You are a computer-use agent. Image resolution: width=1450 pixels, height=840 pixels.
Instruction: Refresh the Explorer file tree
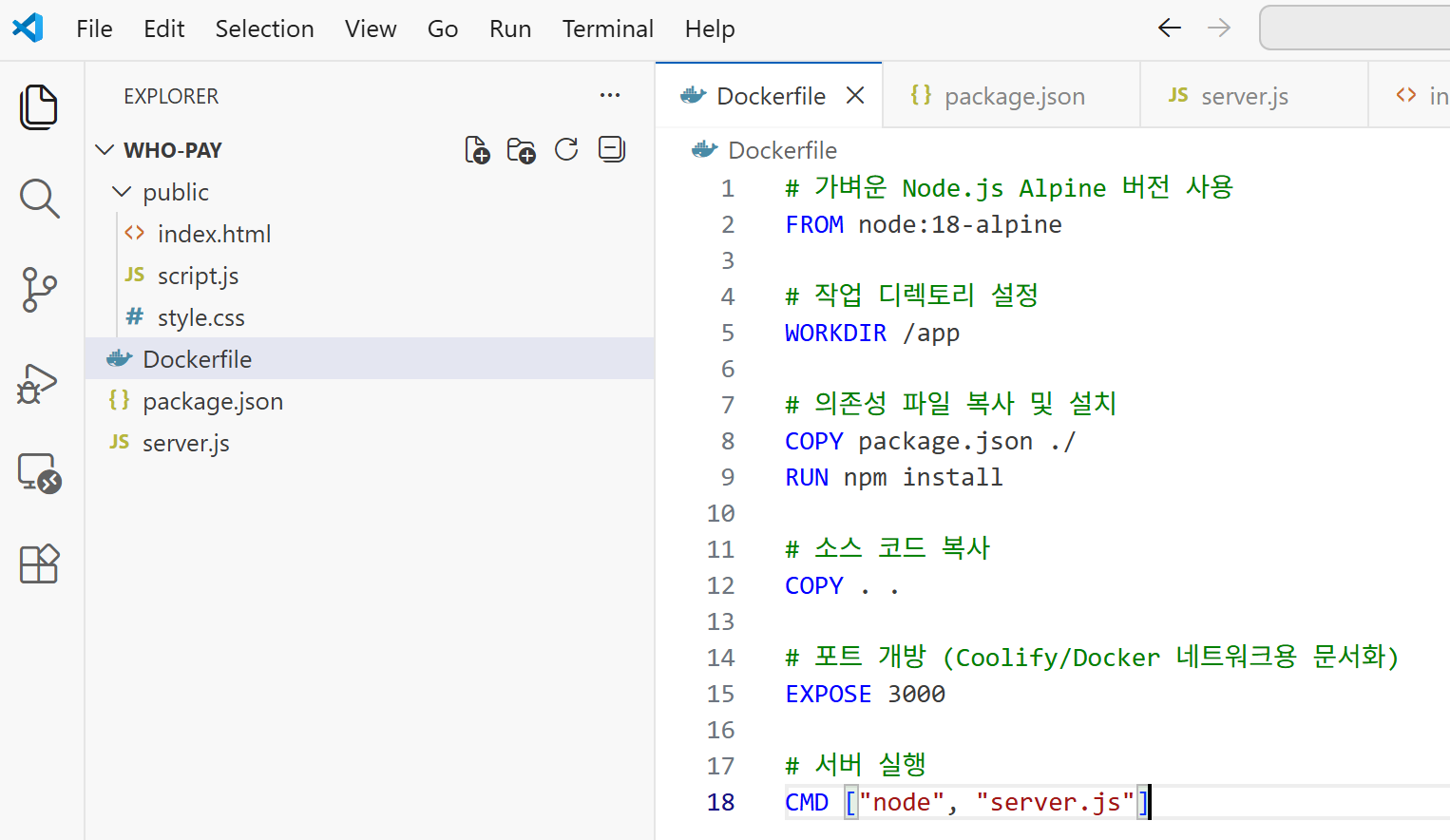[566, 150]
